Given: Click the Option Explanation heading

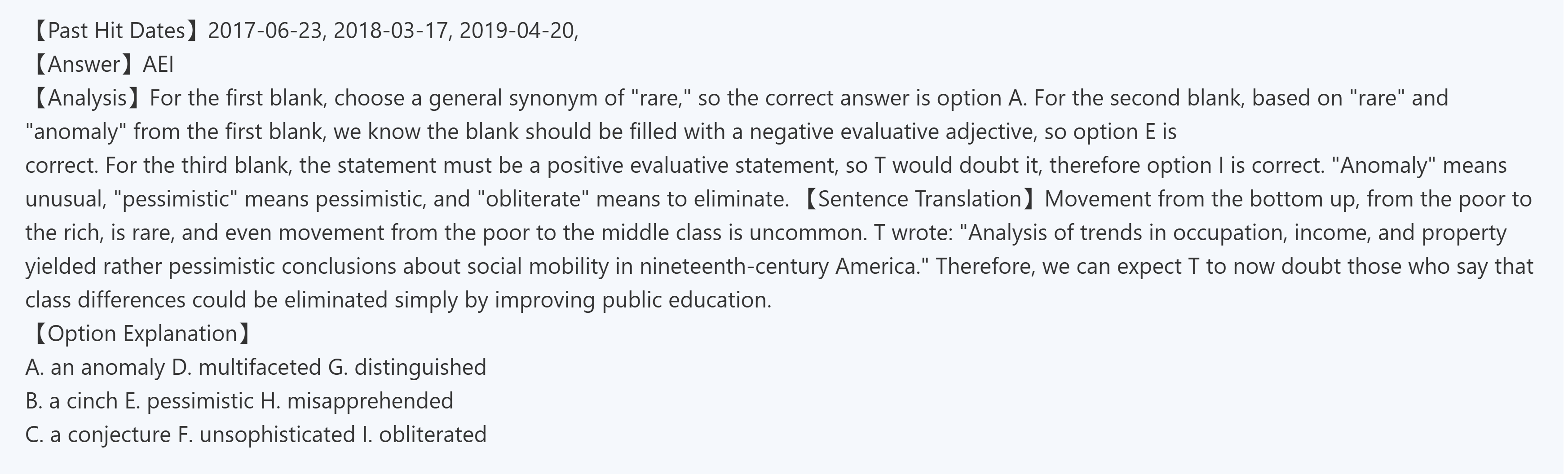Looking at the screenshot, I should click(142, 334).
